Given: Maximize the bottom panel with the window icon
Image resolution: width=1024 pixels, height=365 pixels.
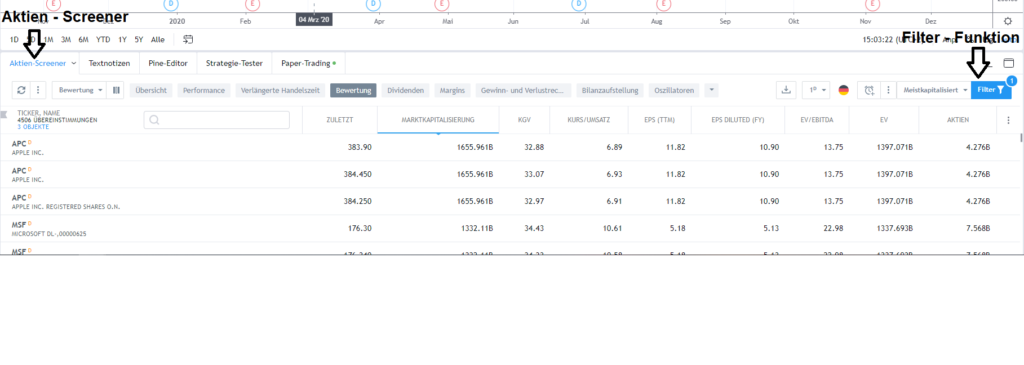Looking at the screenshot, I should tap(1009, 63).
